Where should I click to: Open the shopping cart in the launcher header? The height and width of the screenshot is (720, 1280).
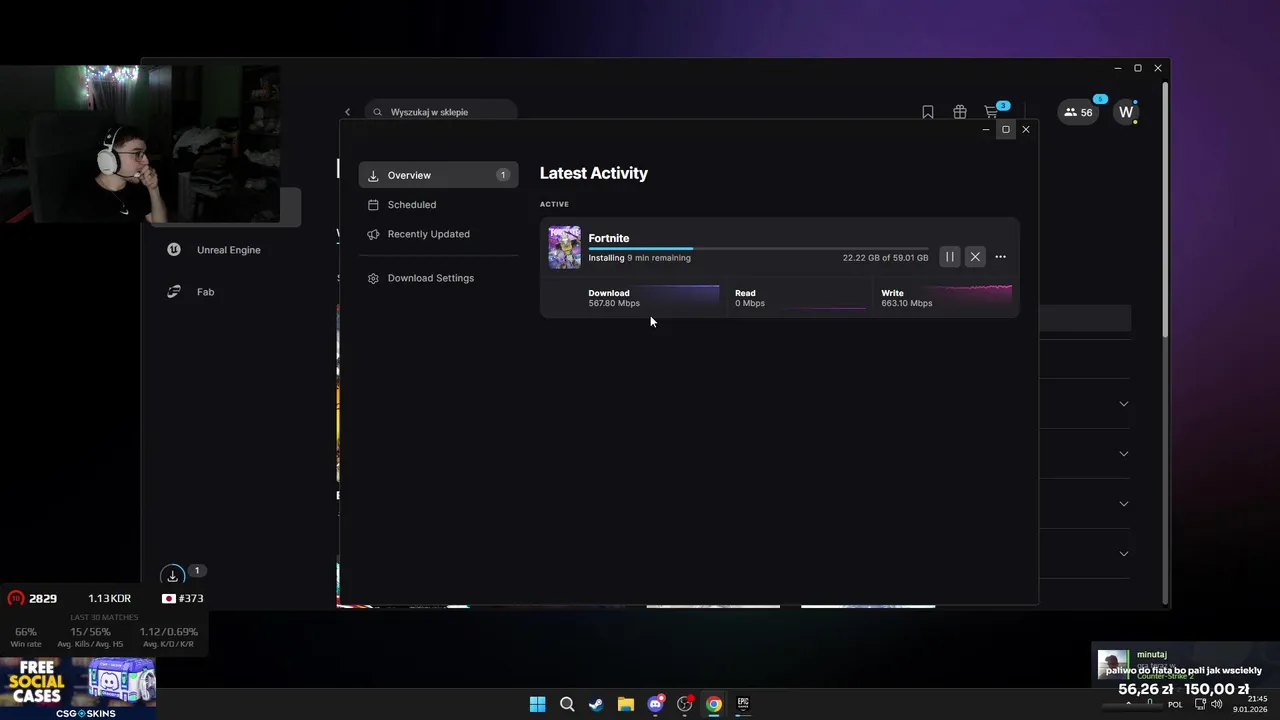click(991, 112)
